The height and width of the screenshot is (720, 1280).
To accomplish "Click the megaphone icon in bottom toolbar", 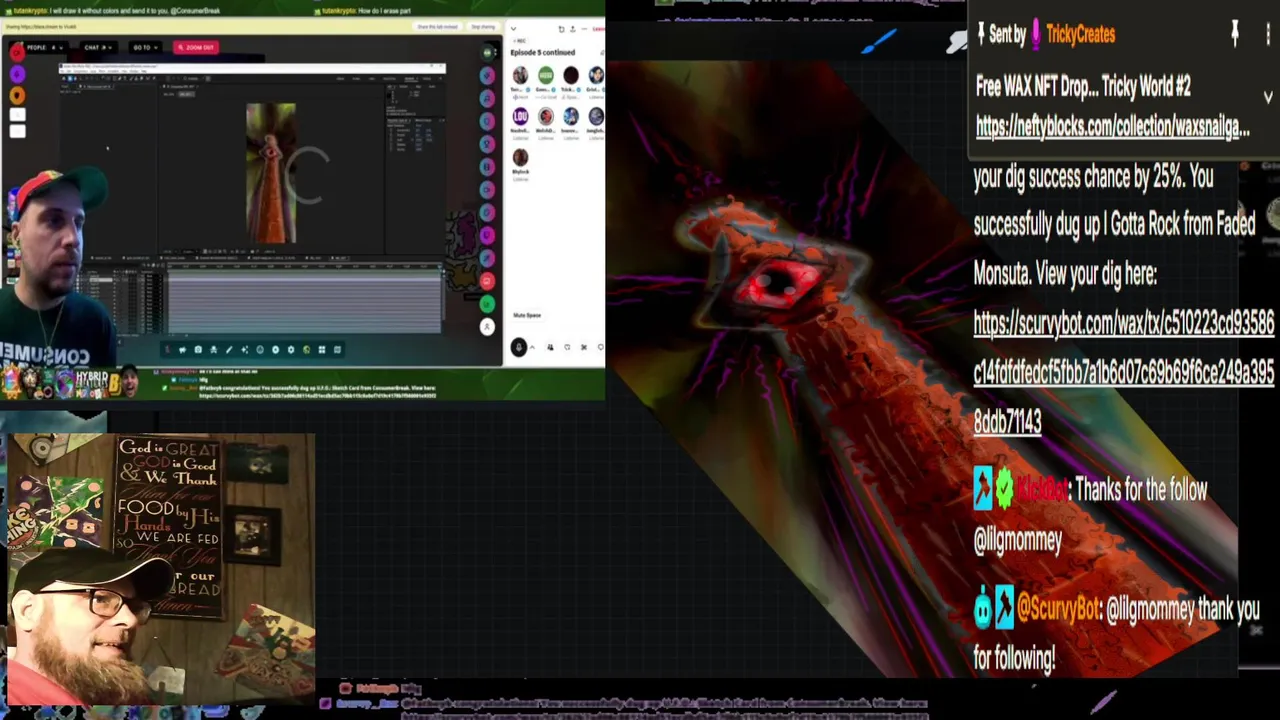I will (x=182, y=350).
